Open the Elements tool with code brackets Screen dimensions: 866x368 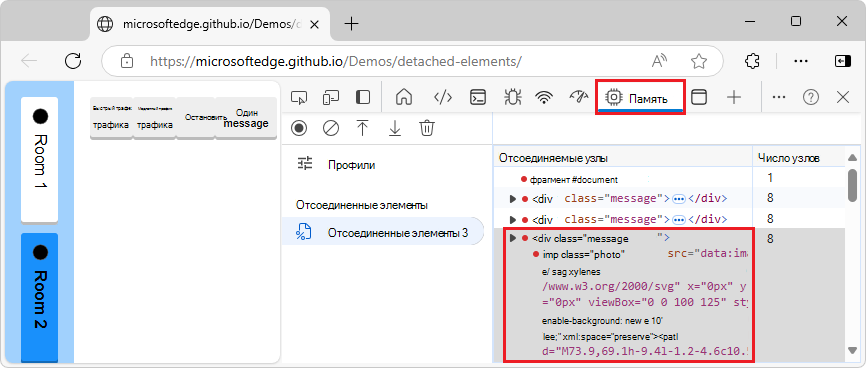click(x=443, y=98)
